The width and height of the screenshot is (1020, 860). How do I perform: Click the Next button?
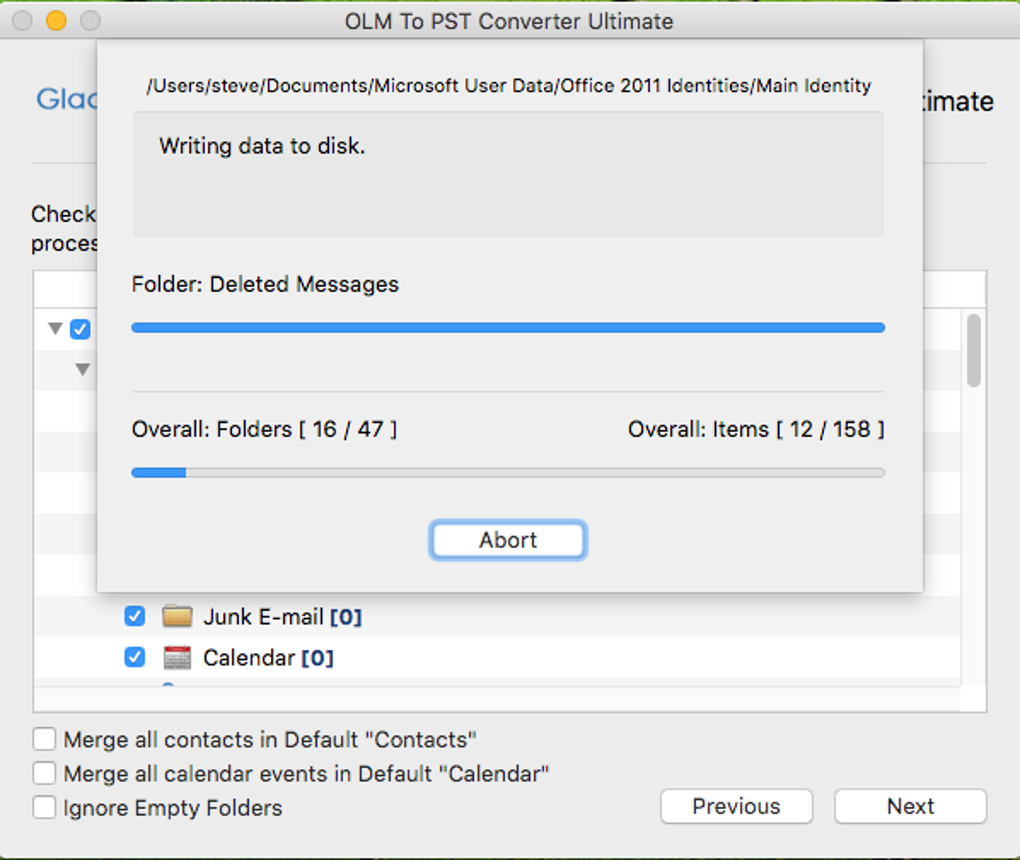pos(910,806)
